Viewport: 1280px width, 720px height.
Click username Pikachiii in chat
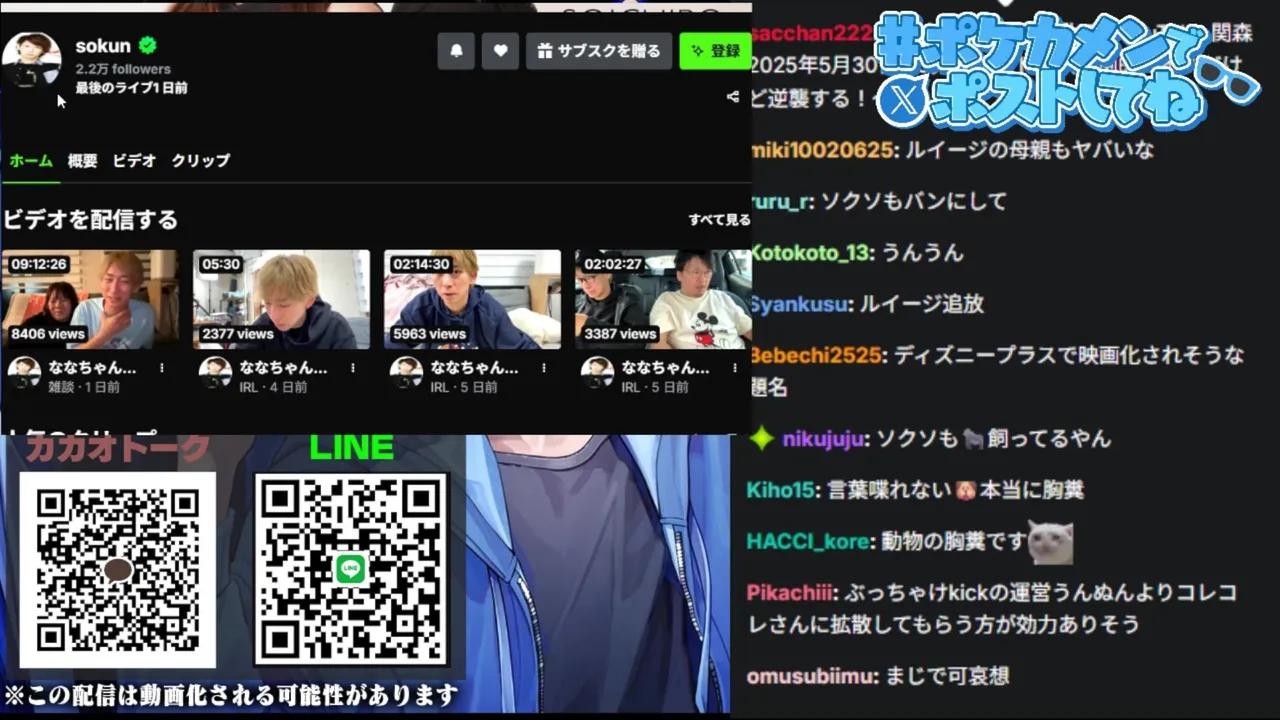pos(790,592)
